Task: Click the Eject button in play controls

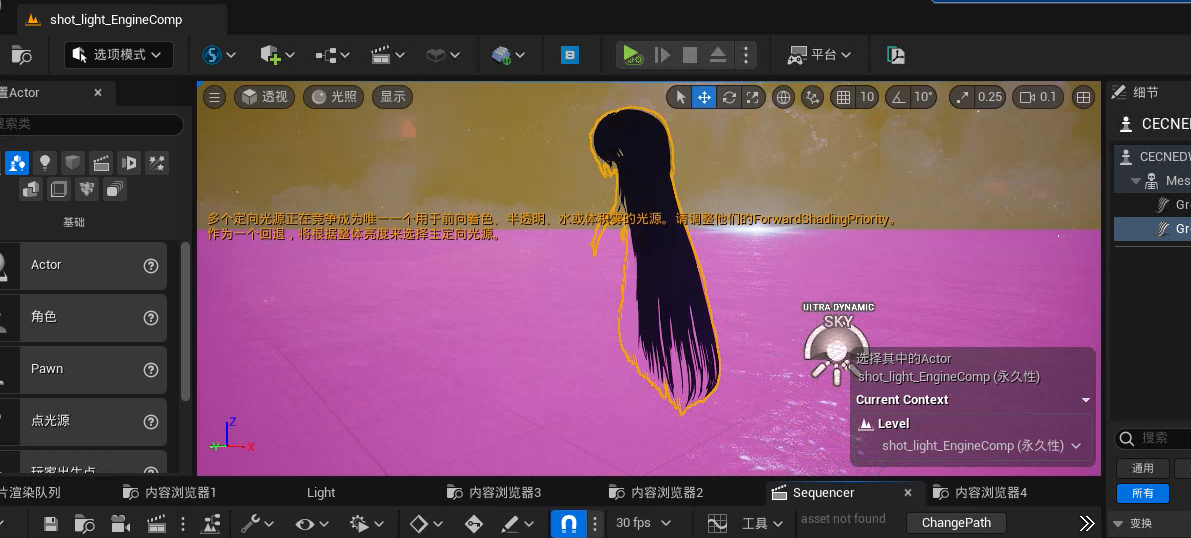Action: pyautogui.click(x=718, y=55)
